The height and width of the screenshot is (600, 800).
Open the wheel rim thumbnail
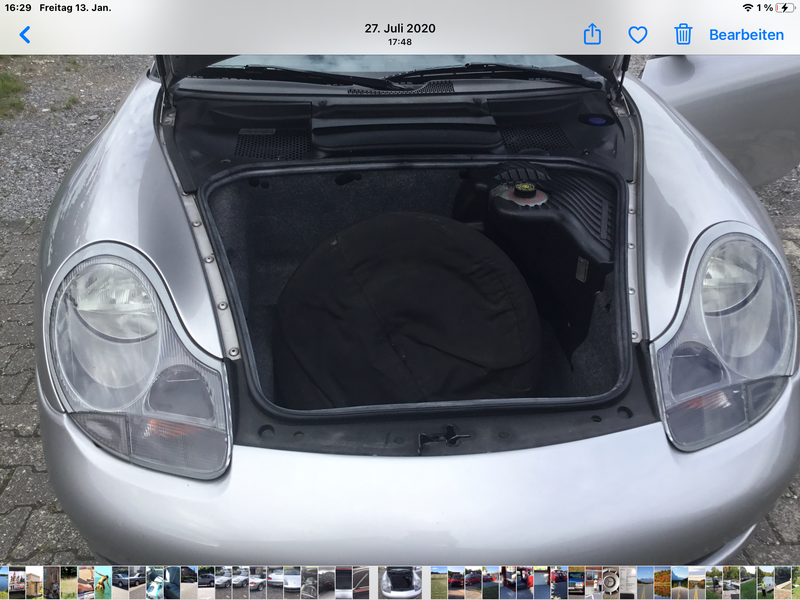[x=609, y=583]
